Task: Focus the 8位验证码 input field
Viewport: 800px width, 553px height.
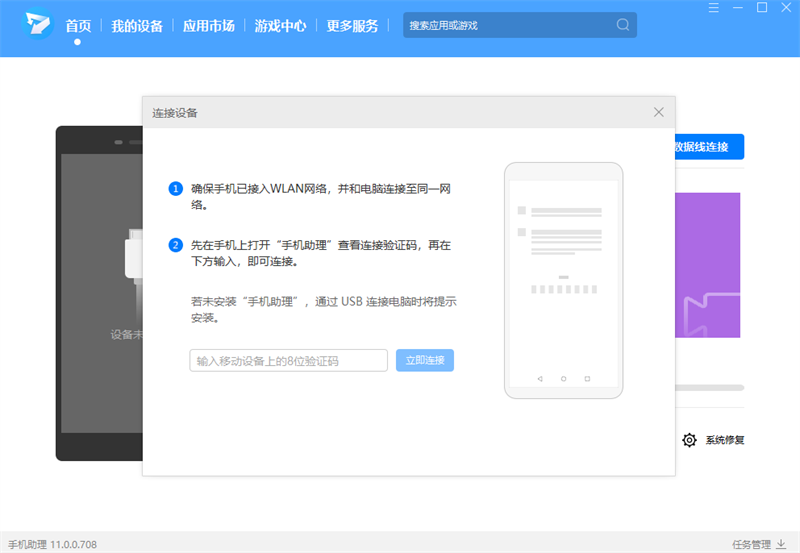Action: 288,361
